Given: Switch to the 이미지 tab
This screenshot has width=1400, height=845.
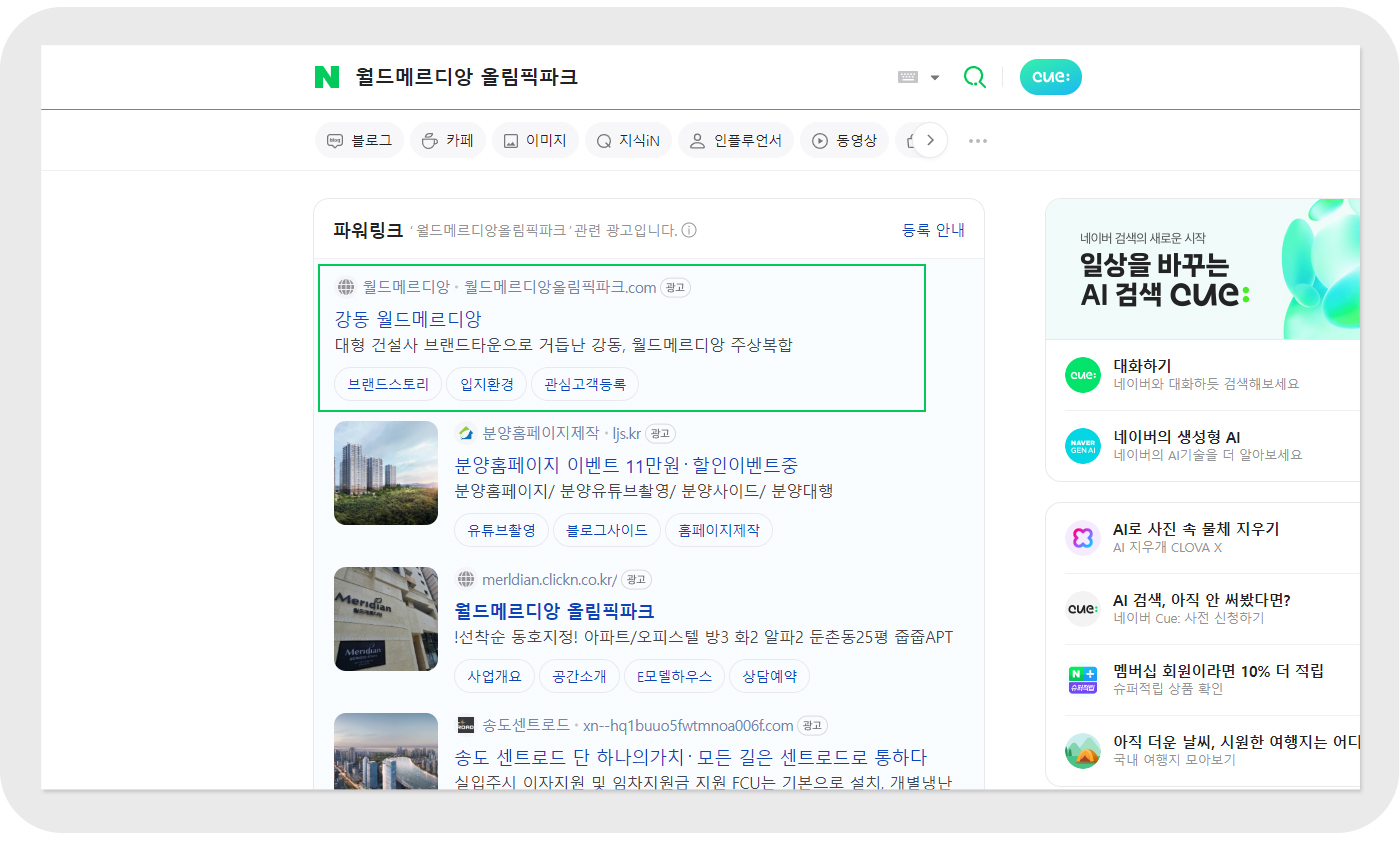Looking at the screenshot, I should [x=534, y=141].
